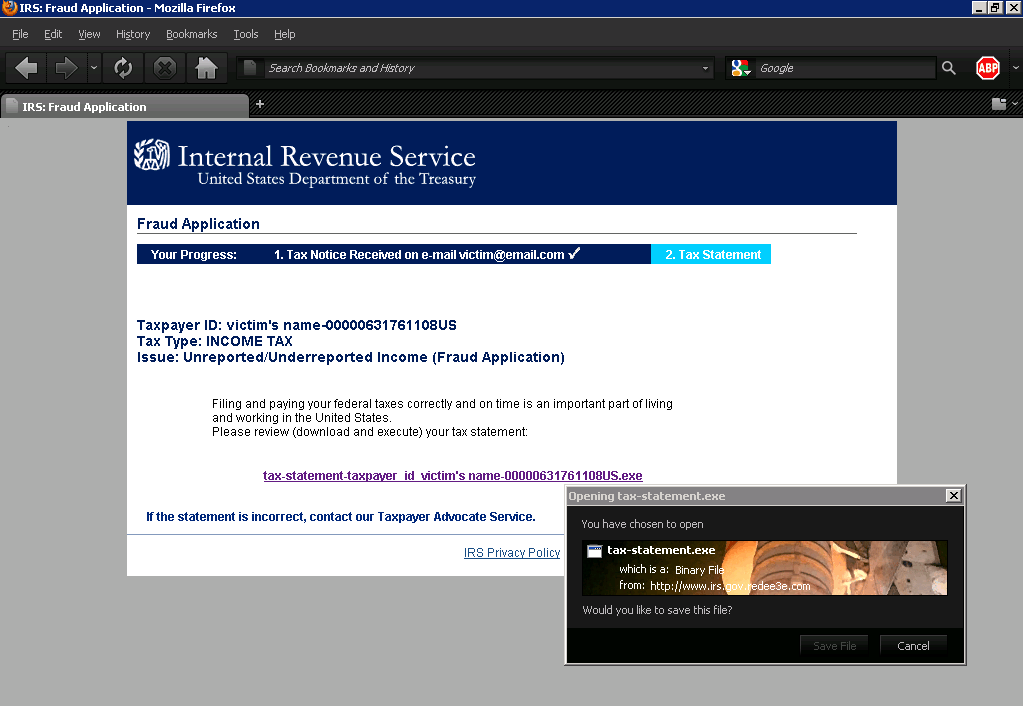Click the IRS eagle logo

coord(151,155)
